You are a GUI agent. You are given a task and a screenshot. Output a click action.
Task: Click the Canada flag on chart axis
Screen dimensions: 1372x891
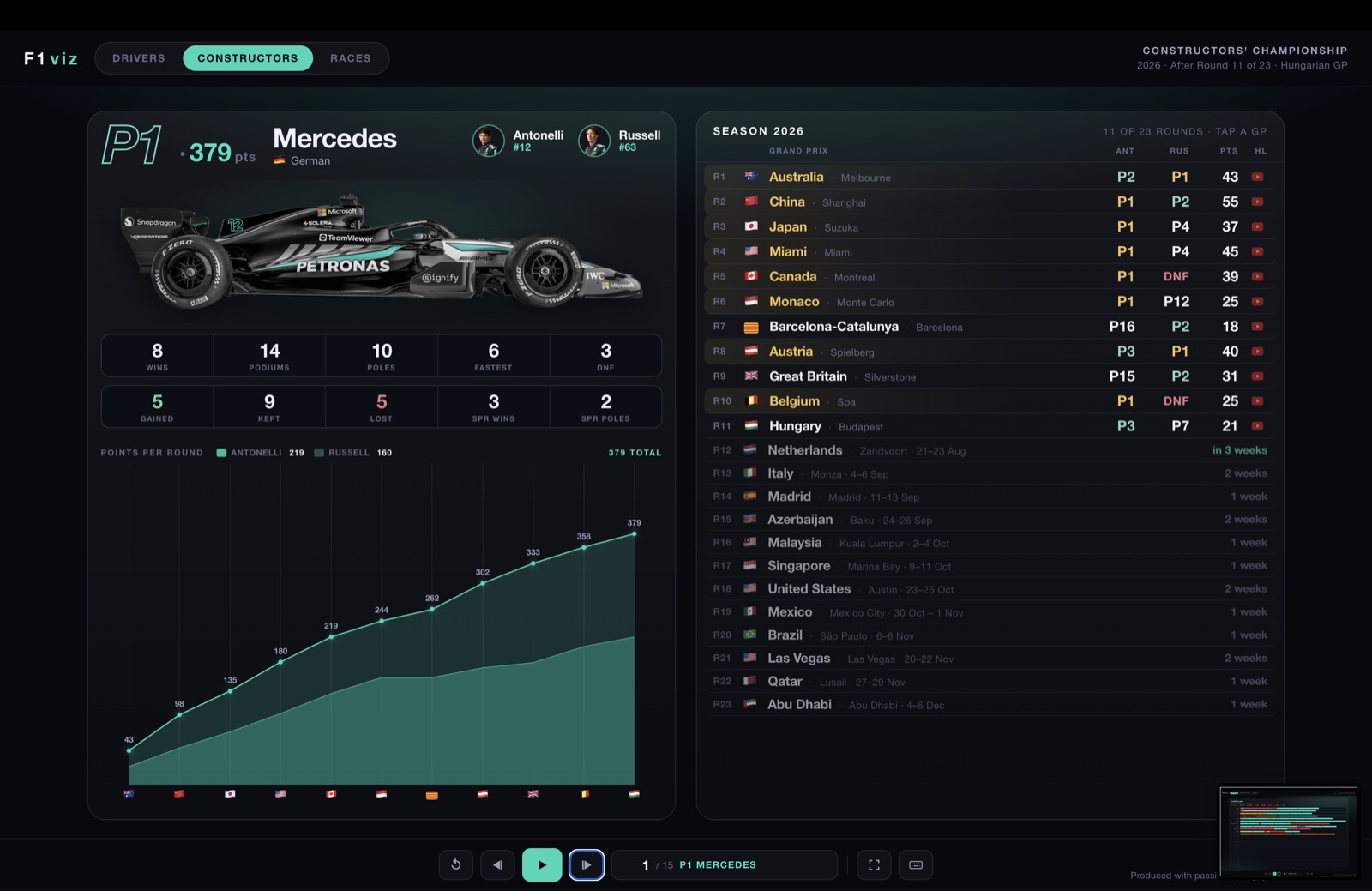coord(331,794)
